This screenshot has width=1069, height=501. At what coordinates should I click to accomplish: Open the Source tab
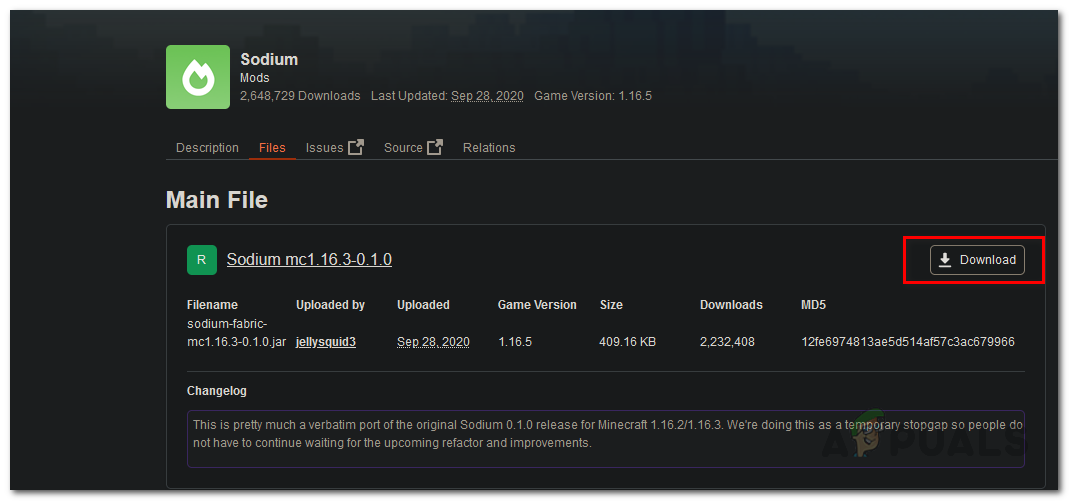[403, 148]
